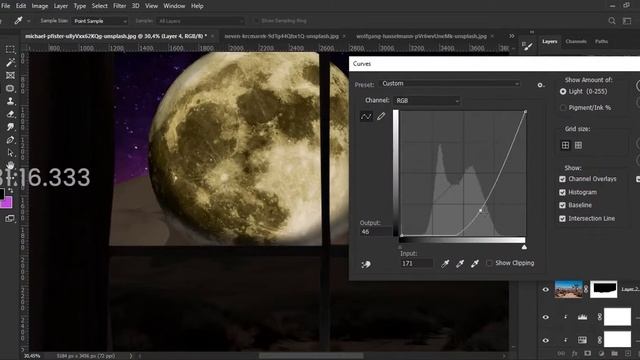Click the change screen mode icon
640x360 pixels.
click(10, 219)
